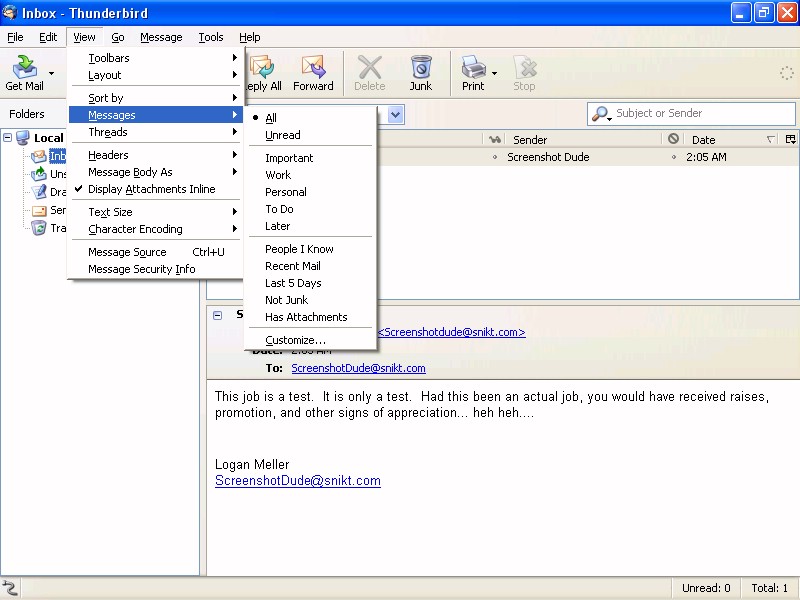This screenshot has height=600, width=800.
Task: Open the Print dropdown arrow
Action: 494,73
